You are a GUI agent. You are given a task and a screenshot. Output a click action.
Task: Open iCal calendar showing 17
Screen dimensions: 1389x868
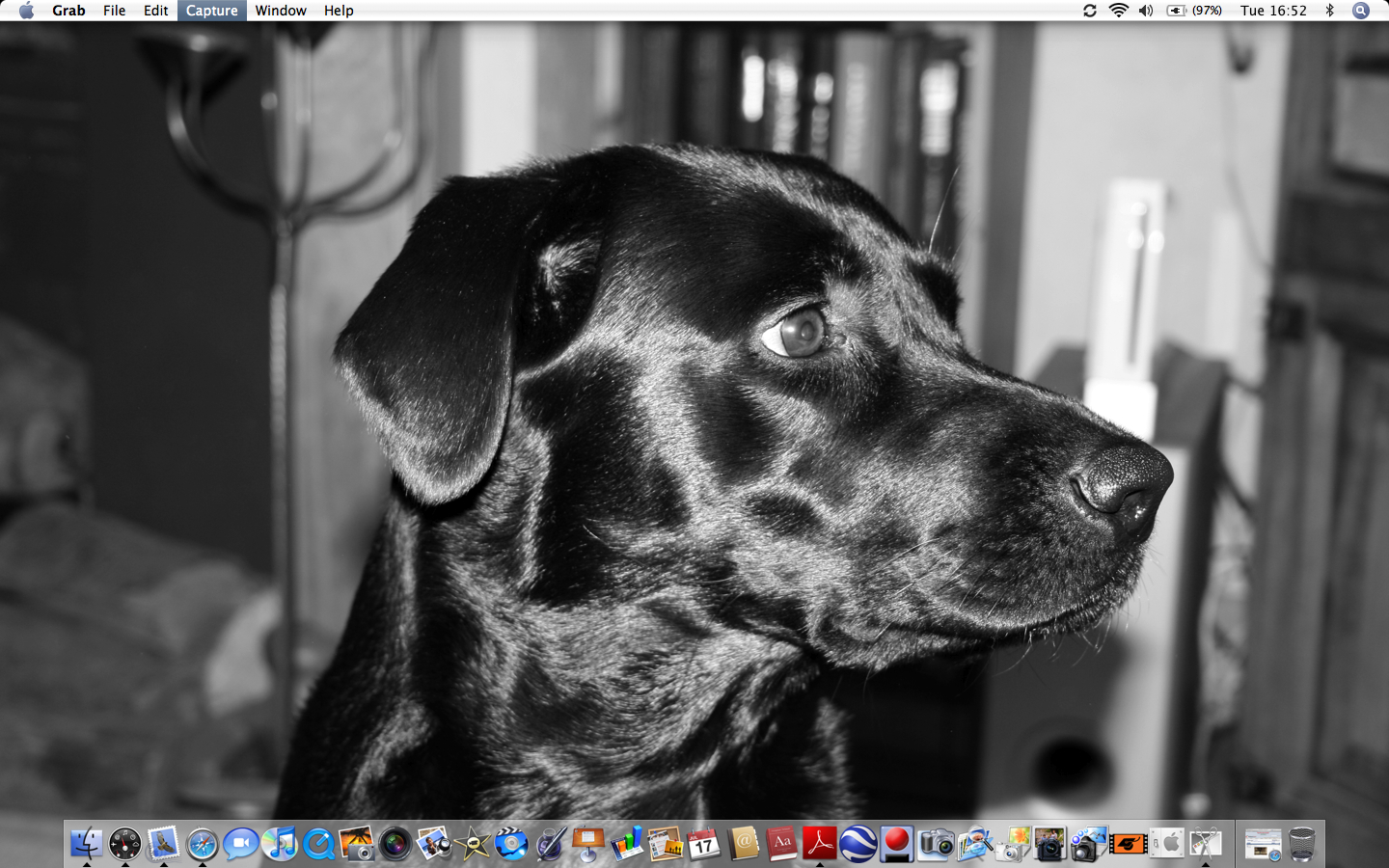click(x=704, y=844)
